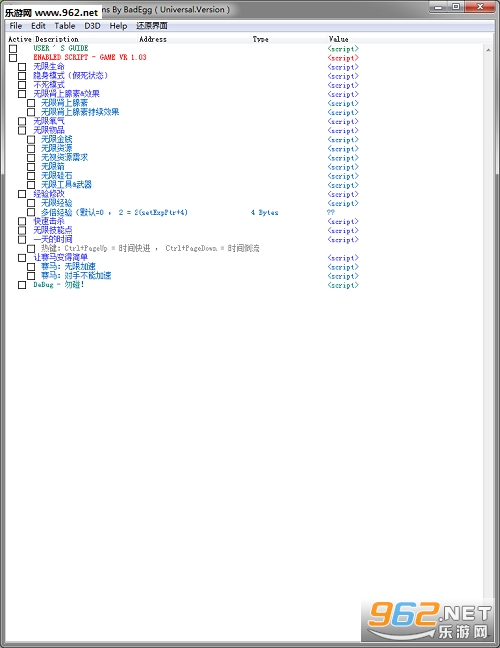Screen dimensions: 500x648
Task: Tick the 赛马: 无限加速 checkbox
Action: [31, 267]
